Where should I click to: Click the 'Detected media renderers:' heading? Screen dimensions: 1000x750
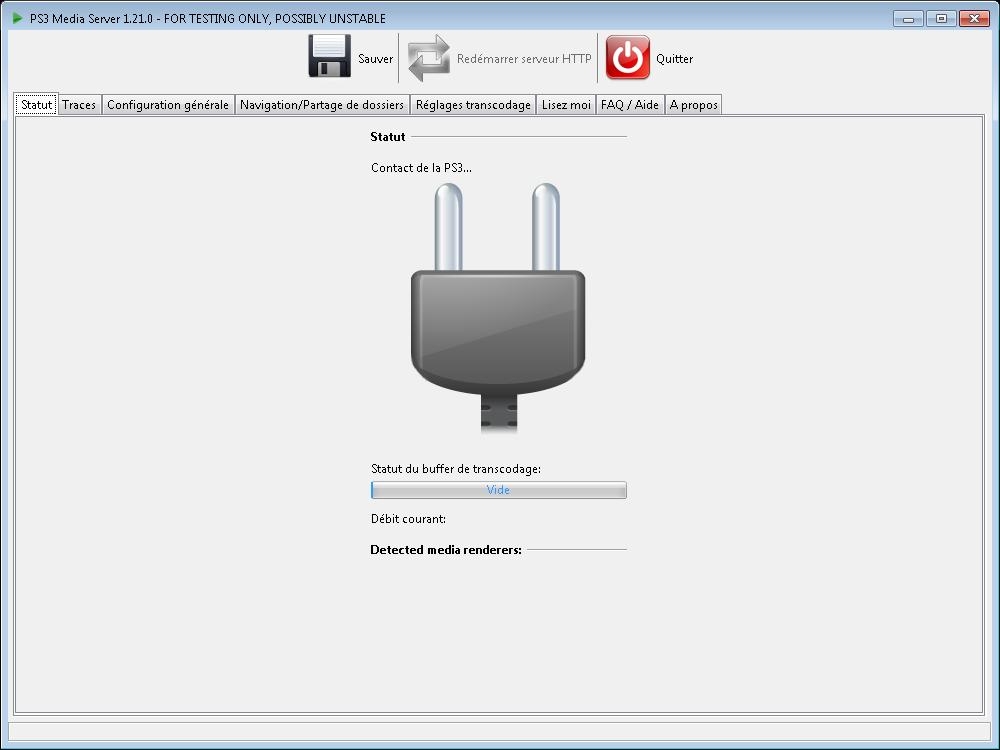446,550
